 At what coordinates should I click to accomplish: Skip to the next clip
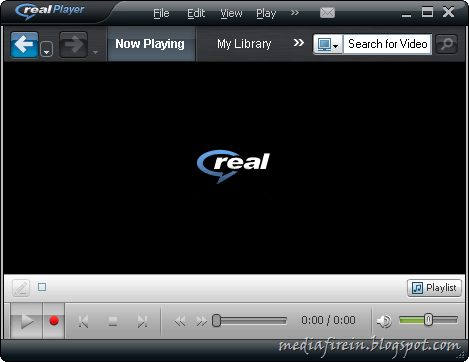click(142, 322)
